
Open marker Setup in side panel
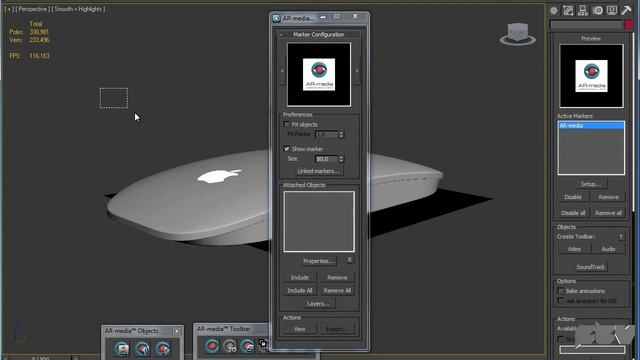[x=591, y=184]
